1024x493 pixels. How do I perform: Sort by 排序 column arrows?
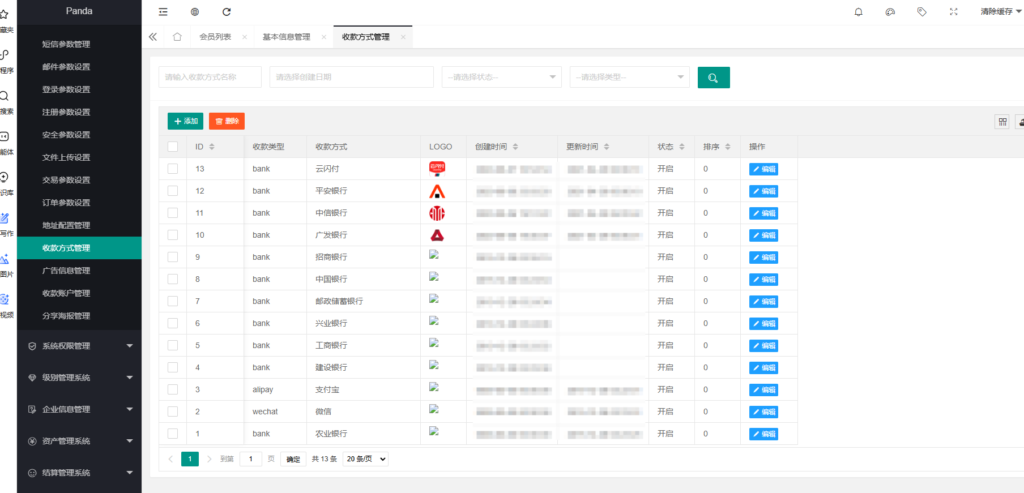[728, 147]
